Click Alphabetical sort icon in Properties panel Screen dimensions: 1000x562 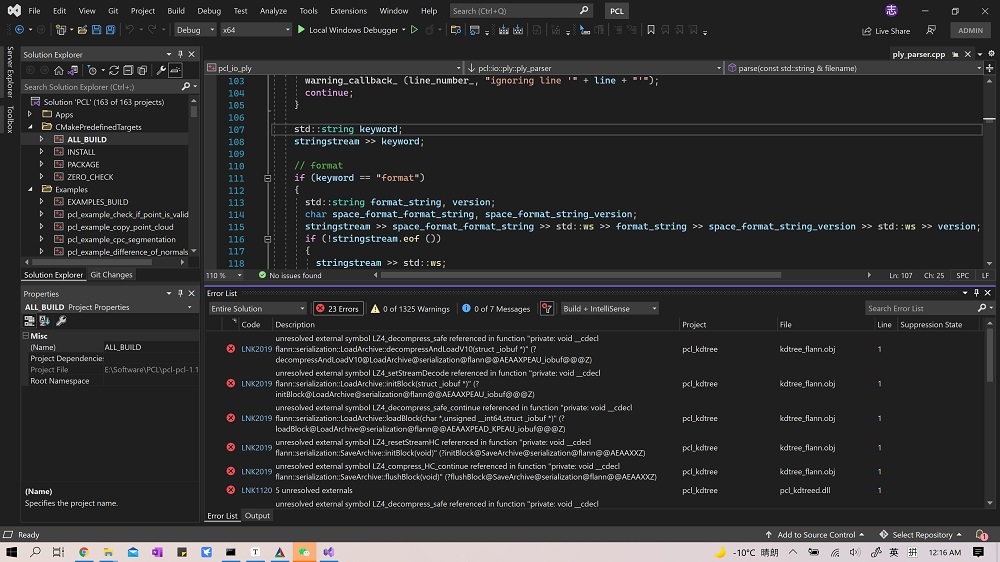[45, 321]
